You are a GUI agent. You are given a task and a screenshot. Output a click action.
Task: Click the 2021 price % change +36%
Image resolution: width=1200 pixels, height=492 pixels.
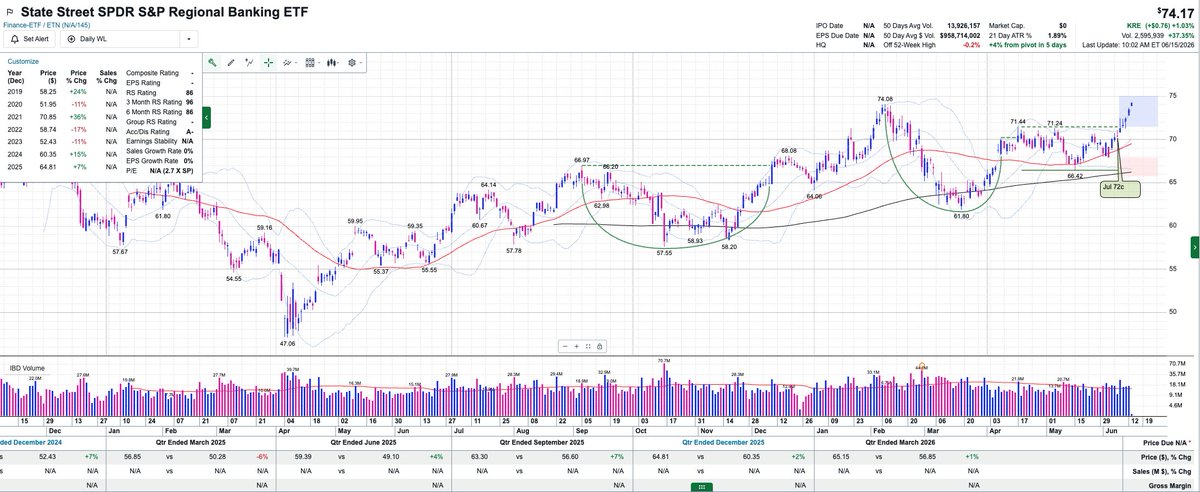click(x=77, y=117)
